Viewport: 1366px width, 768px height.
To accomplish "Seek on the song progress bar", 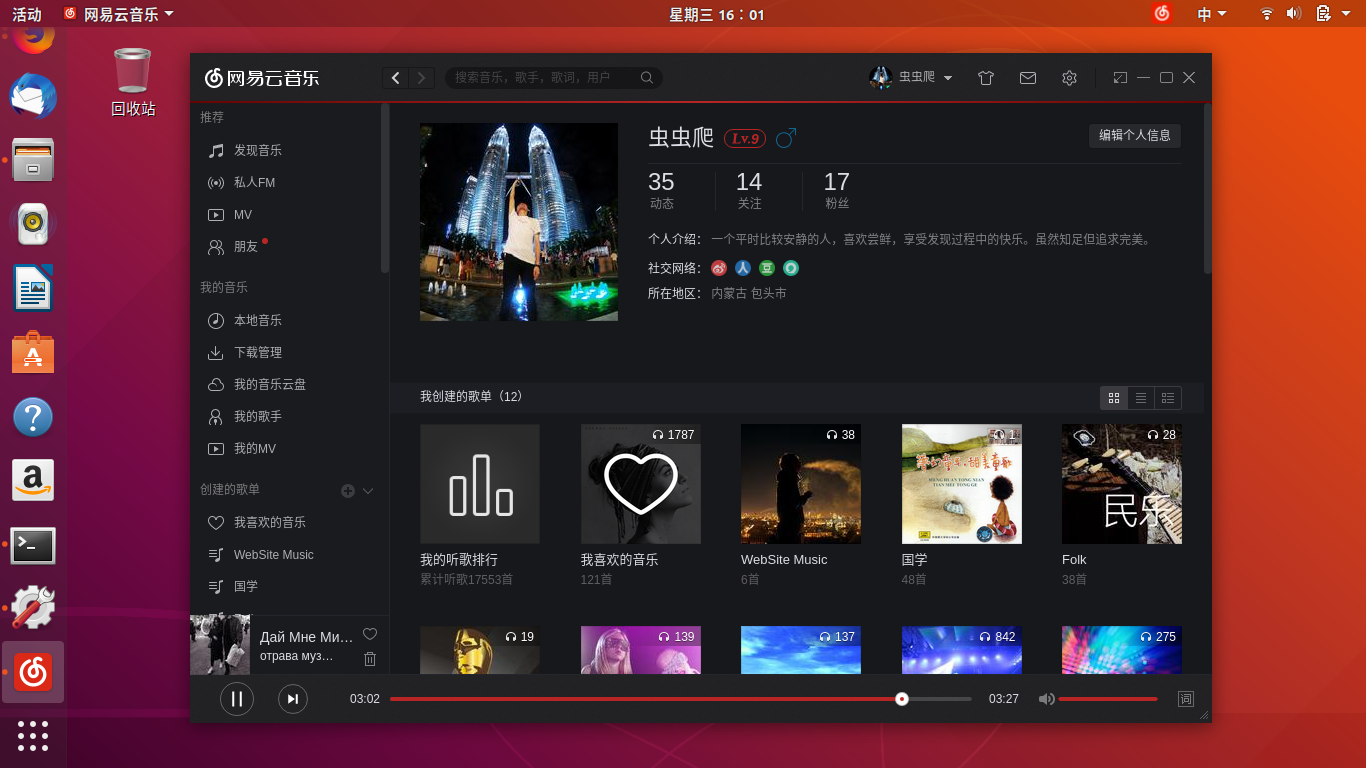I will [x=680, y=699].
